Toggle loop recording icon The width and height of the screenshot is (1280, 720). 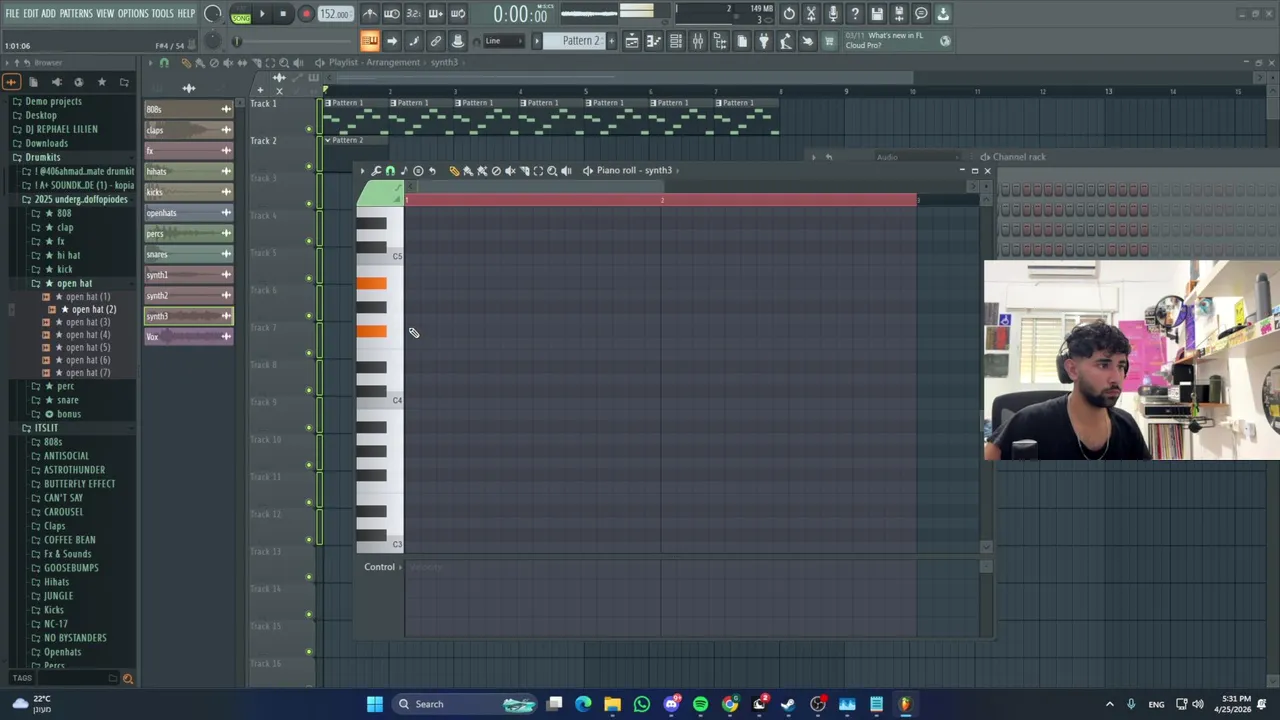pos(458,14)
